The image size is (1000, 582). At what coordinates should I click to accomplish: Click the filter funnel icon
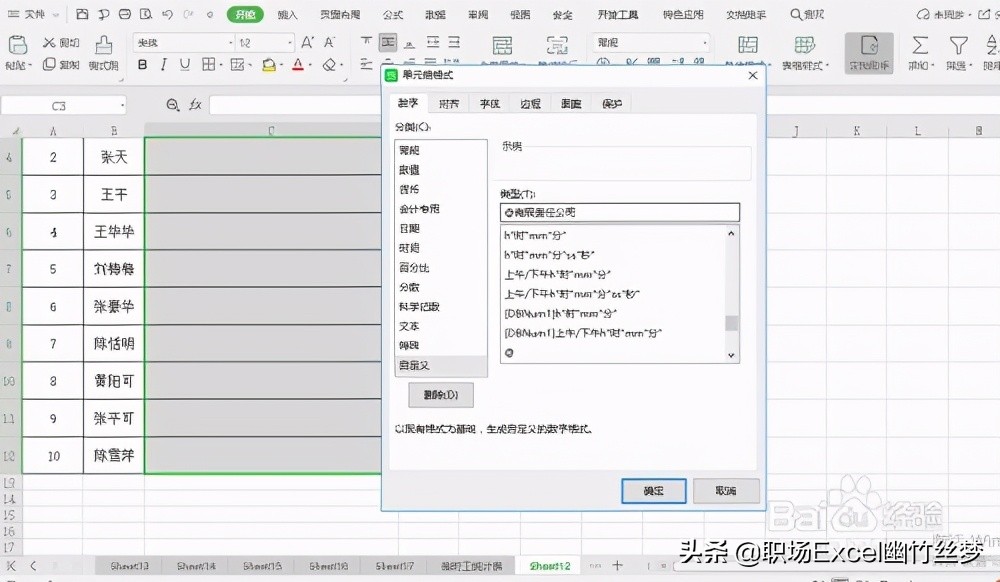958,45
